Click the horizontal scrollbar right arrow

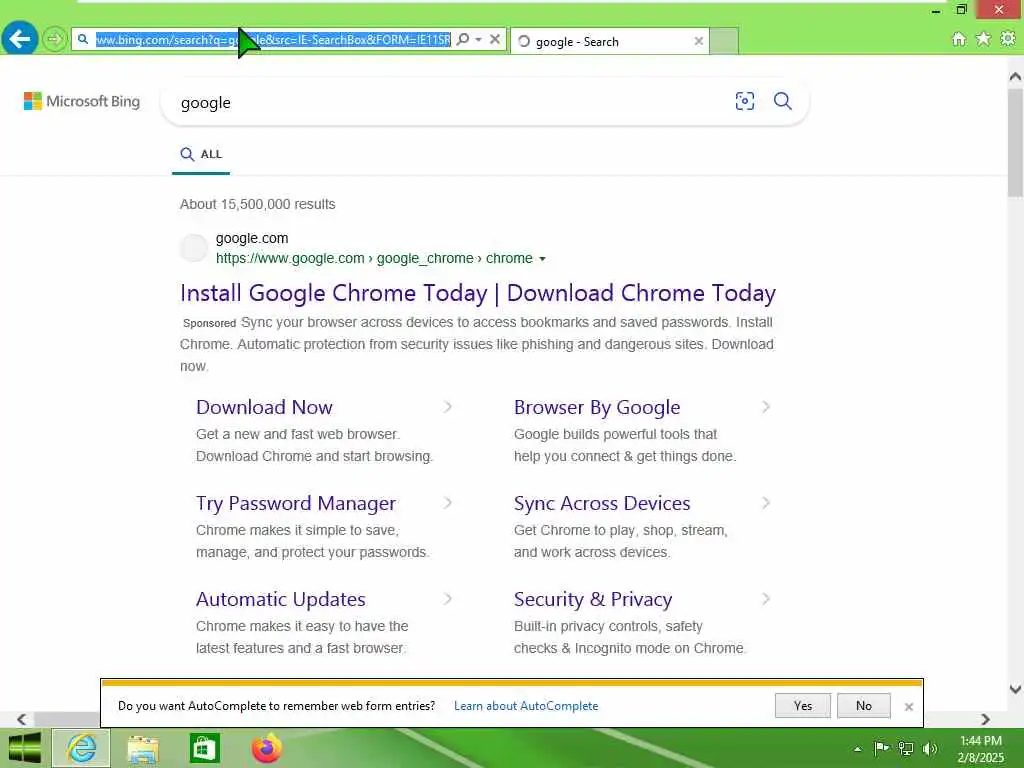985,719
